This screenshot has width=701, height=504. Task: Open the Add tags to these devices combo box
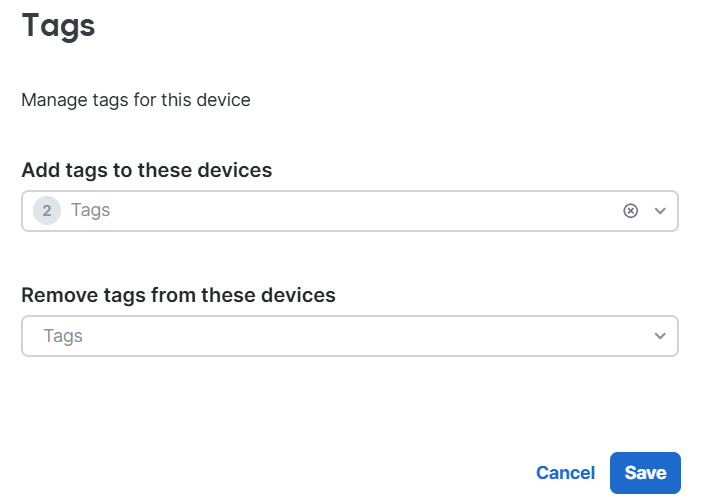350,211
